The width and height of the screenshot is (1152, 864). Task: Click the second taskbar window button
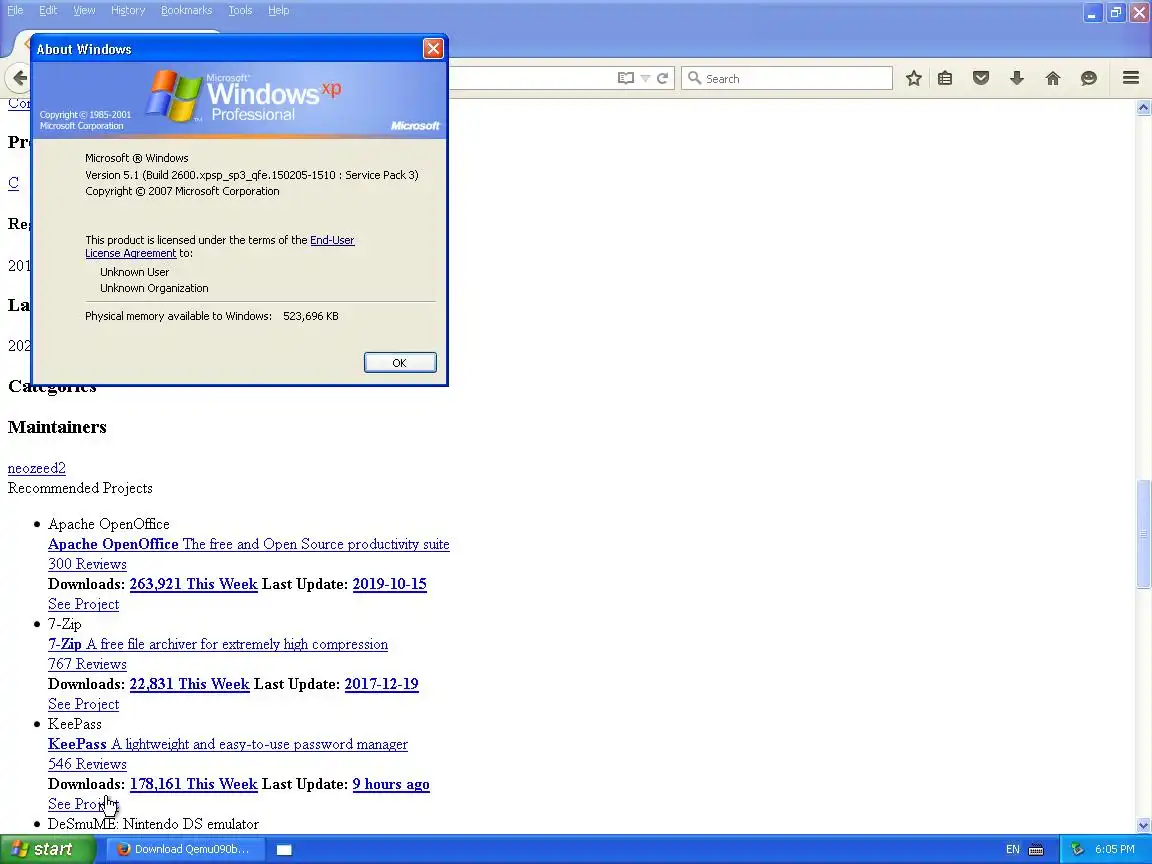coord(284,849)
